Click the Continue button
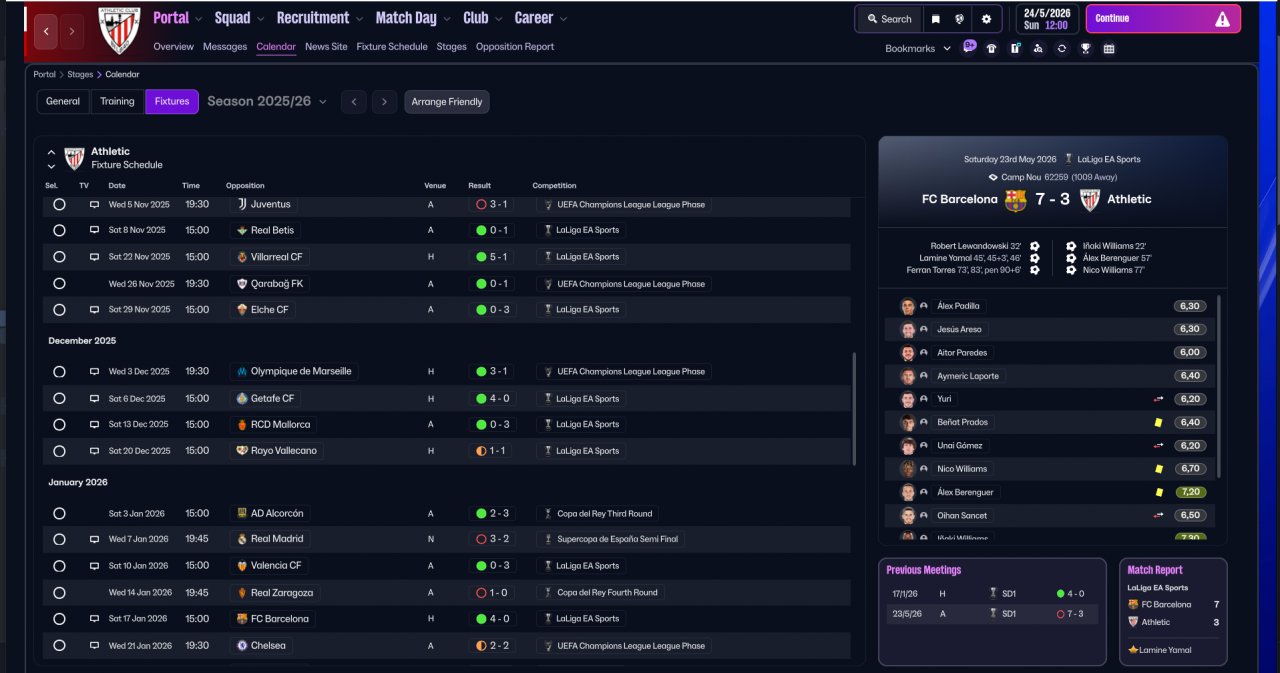This screenshot has width=1280, height=673. (x=1163, y=19)
